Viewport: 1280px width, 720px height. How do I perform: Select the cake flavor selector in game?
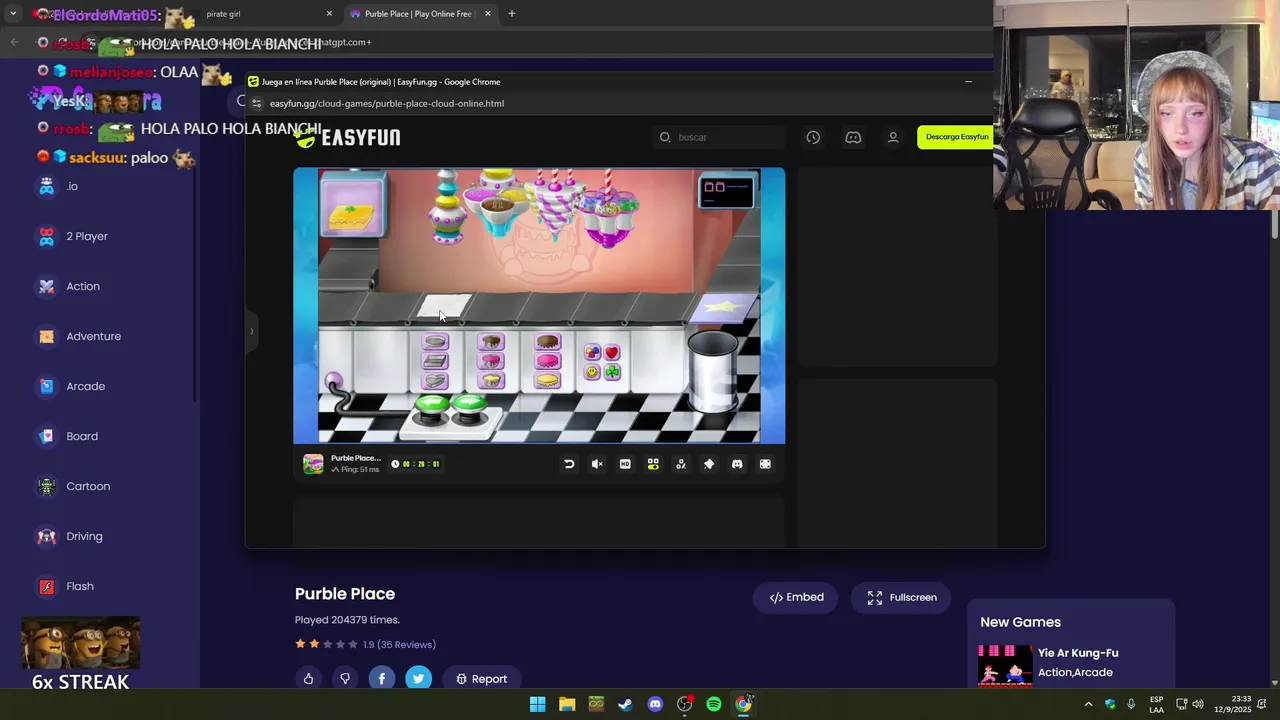tap(491, 362)
